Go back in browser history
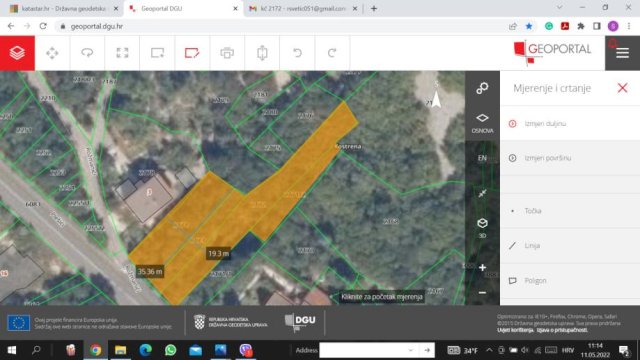This screenshot has height=360, width=640. coord(11,26)
